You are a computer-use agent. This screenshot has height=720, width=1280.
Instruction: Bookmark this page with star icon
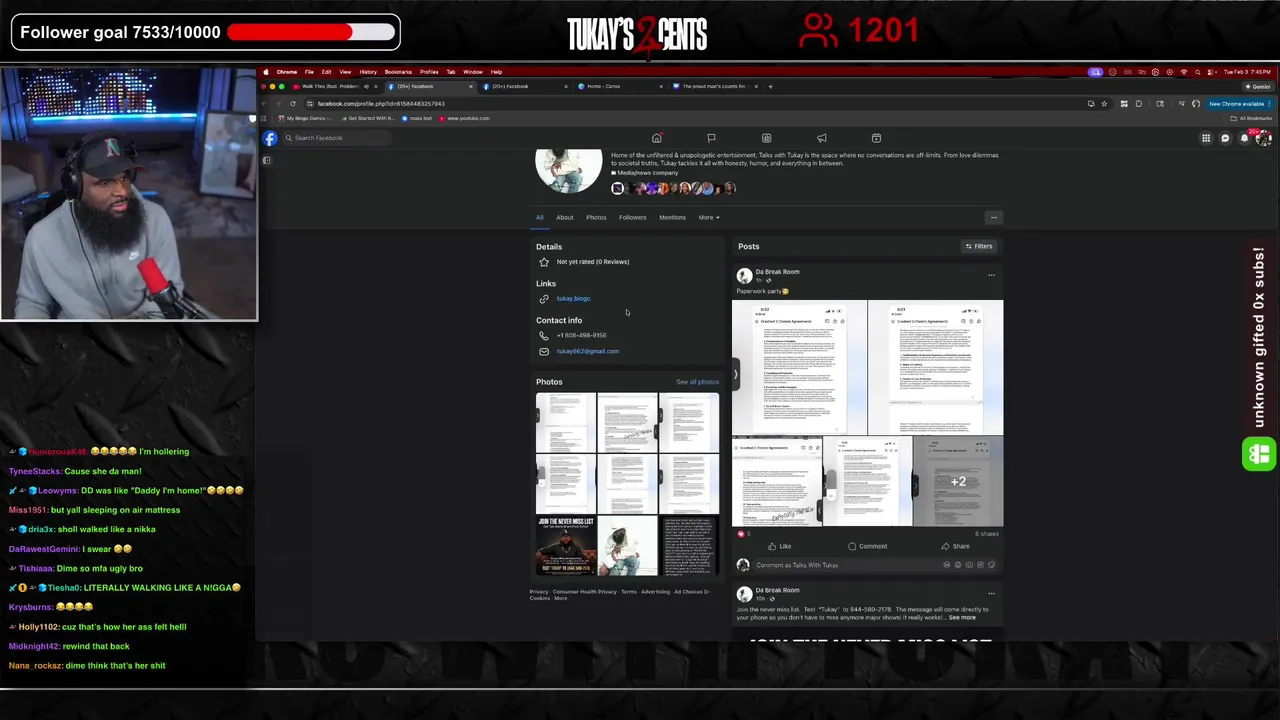pos(1104,104)
